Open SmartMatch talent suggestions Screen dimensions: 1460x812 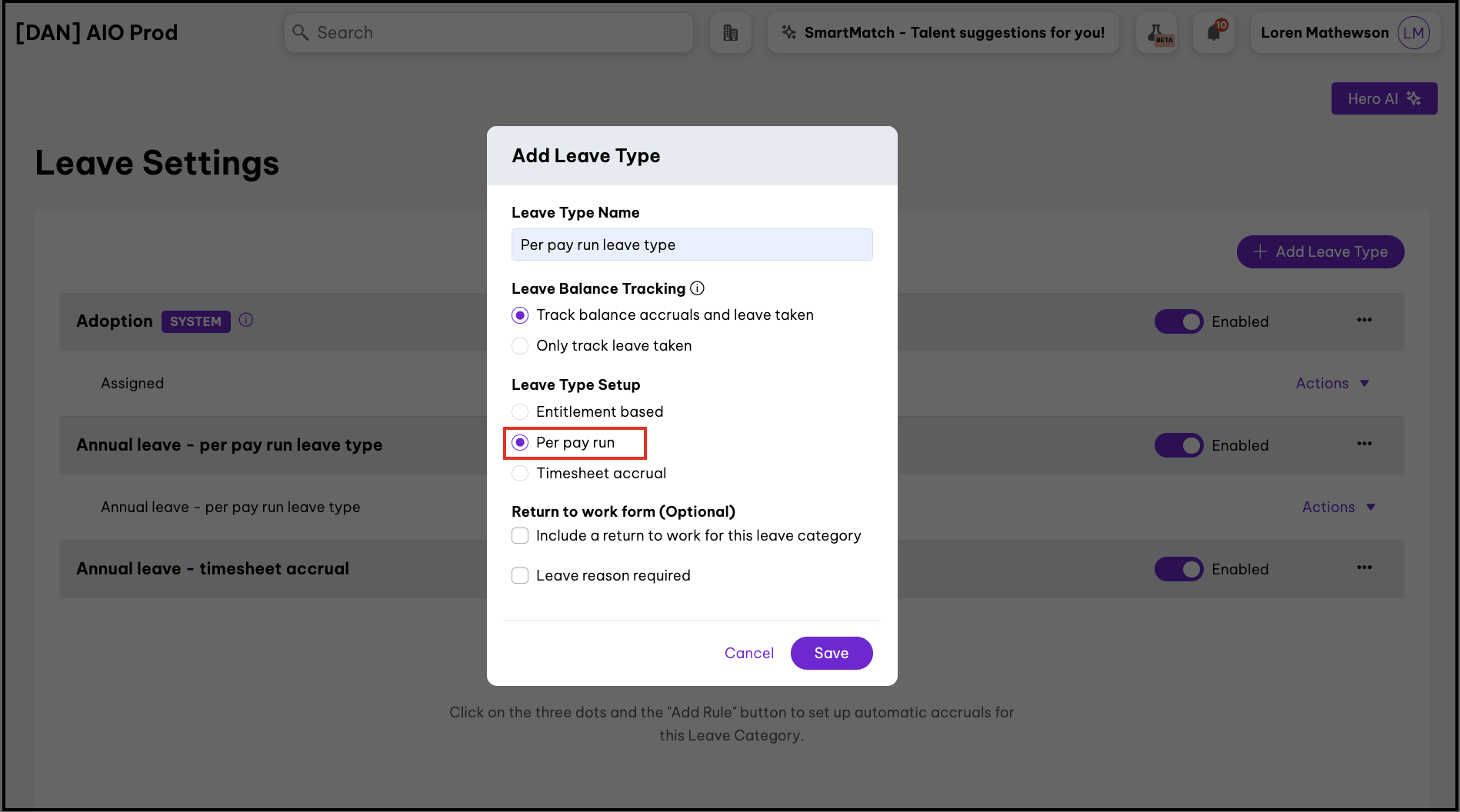pyautogui.click(x=943, y=33)
